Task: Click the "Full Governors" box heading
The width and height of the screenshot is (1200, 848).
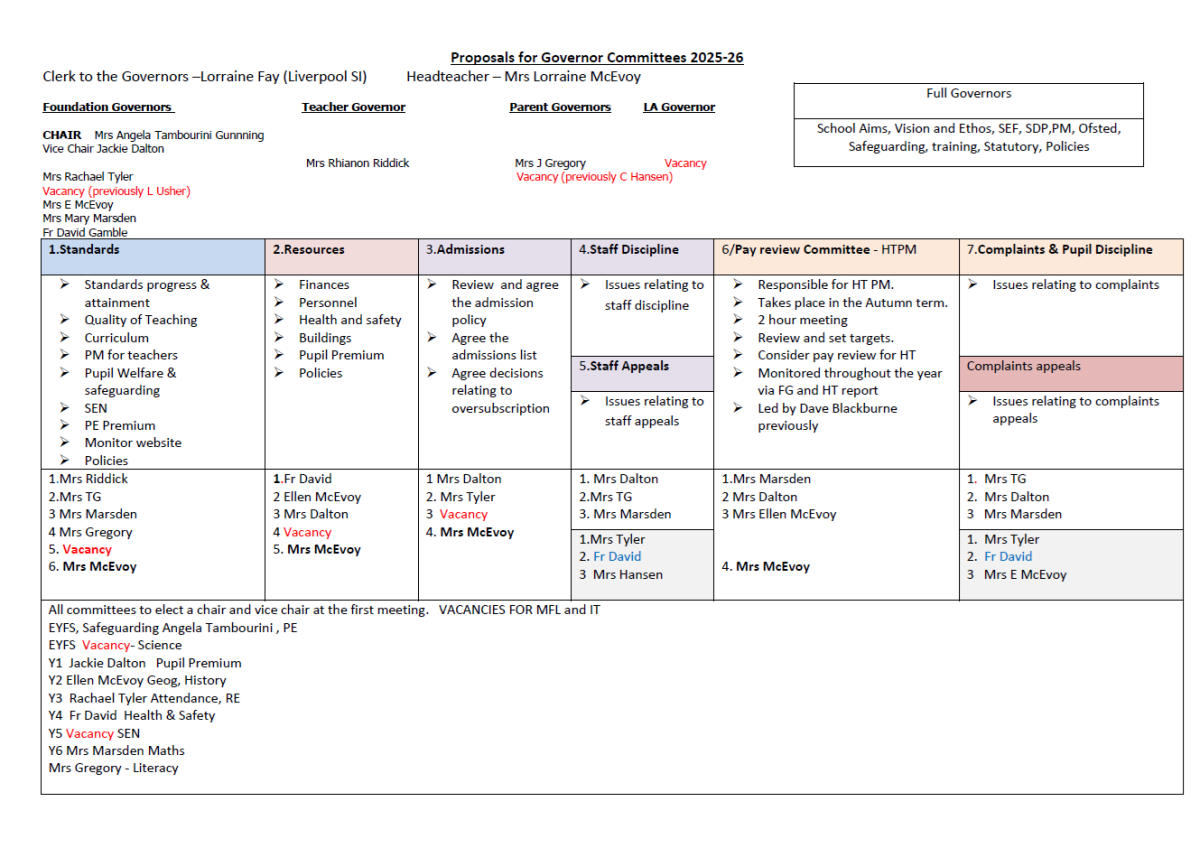Action: 968,94
